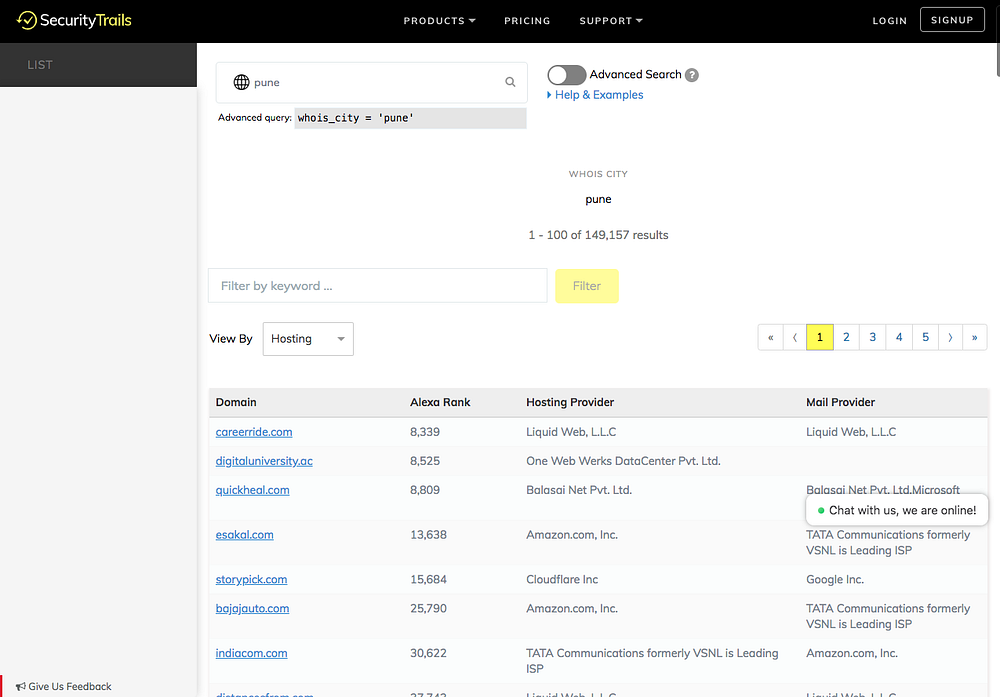Click the Give Us Feedback text
The image size is (1000, 697).
(70, 686)
